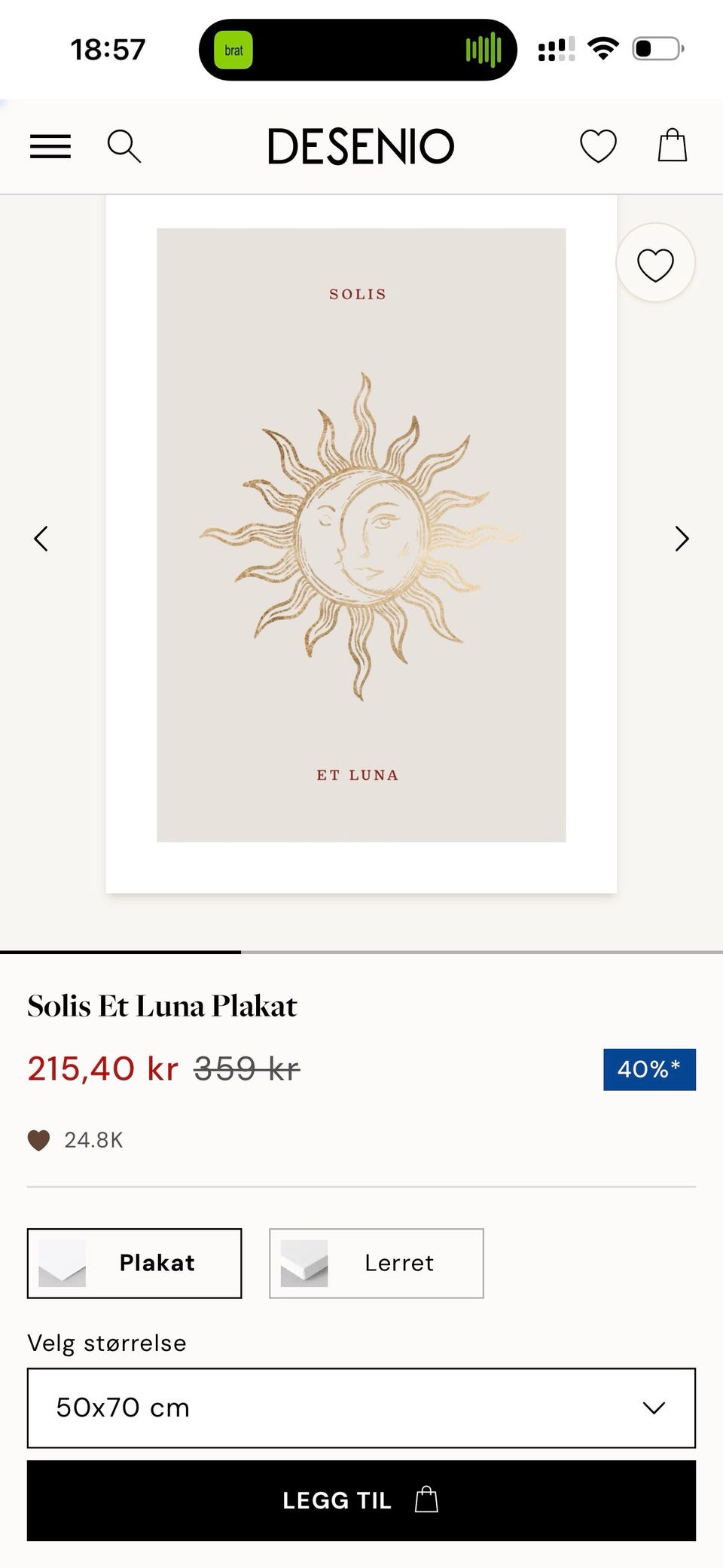Tap the brown heart likes icon
This screenshot has height=1568, width=723.
click(x=38, y=1140)
